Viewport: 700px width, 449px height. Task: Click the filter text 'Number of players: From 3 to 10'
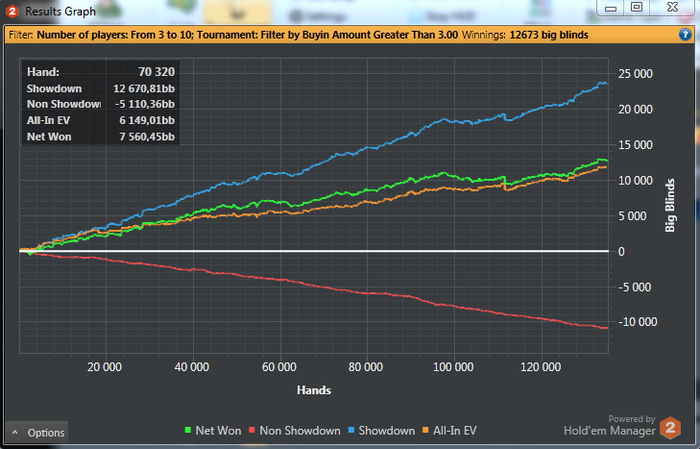(x=115, y=35)
